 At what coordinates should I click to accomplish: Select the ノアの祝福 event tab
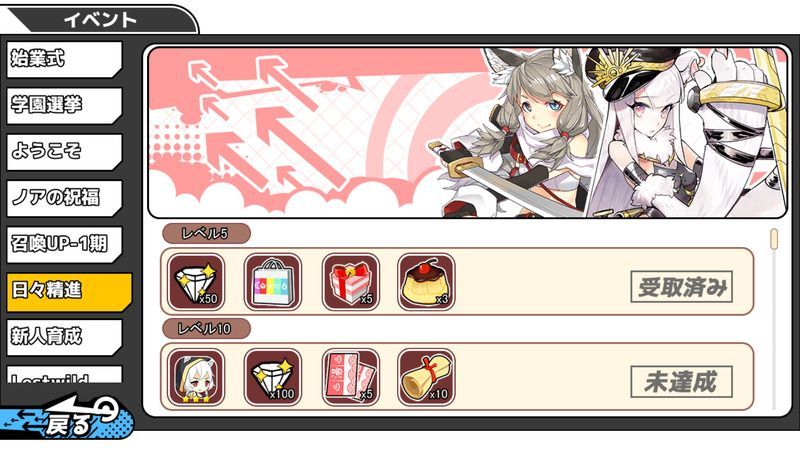pyautogui.click(x=64, y=198)
